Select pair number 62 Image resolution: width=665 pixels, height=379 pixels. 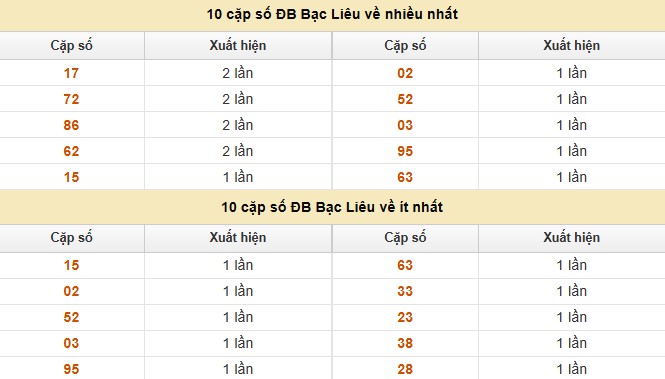pos(71,151)
